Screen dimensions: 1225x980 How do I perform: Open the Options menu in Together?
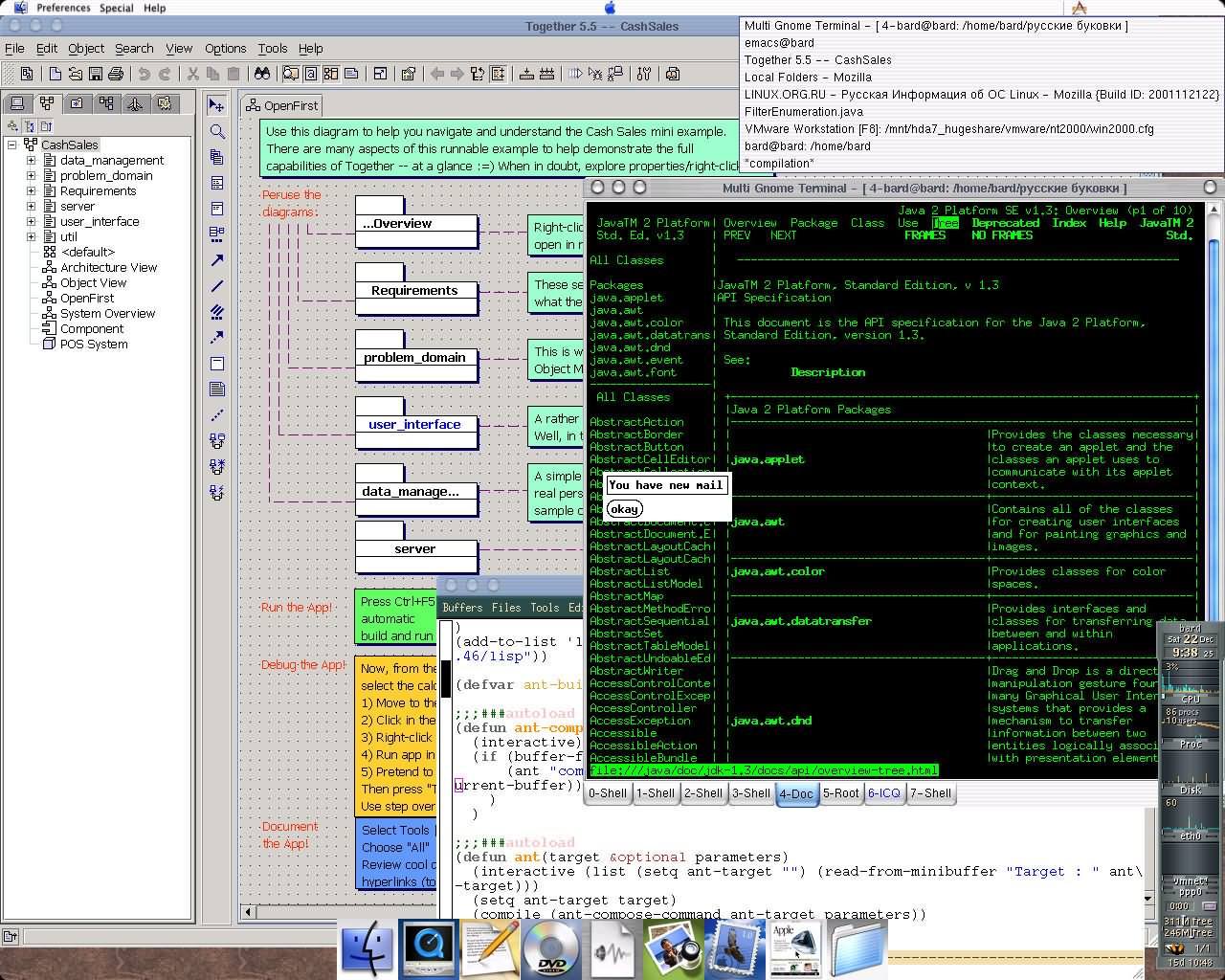(x=226, y=48)
